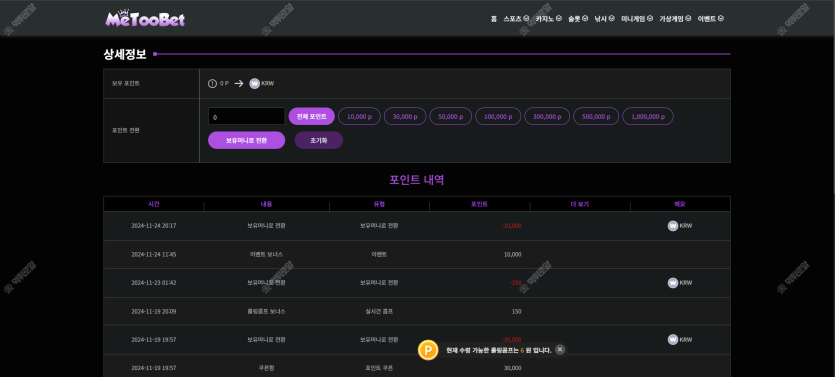The width and height of the screenshot is (835, 377).
Task: Open the 미니게임 menu
Action: pyautogui.click(x=633, y=19)
